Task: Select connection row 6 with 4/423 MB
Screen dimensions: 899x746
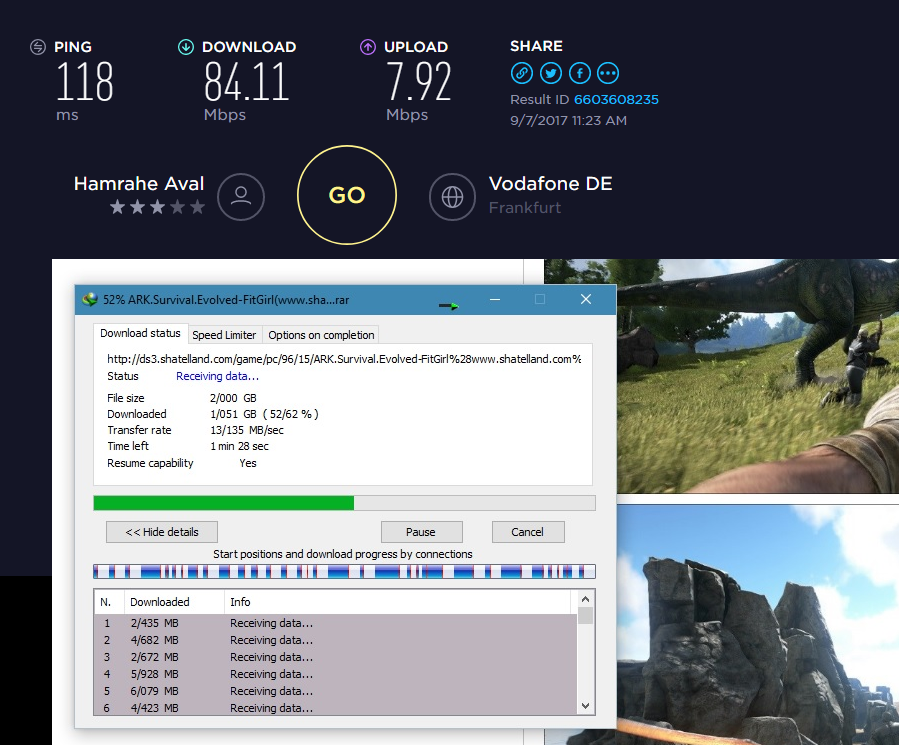Action: tap(335, 708)
